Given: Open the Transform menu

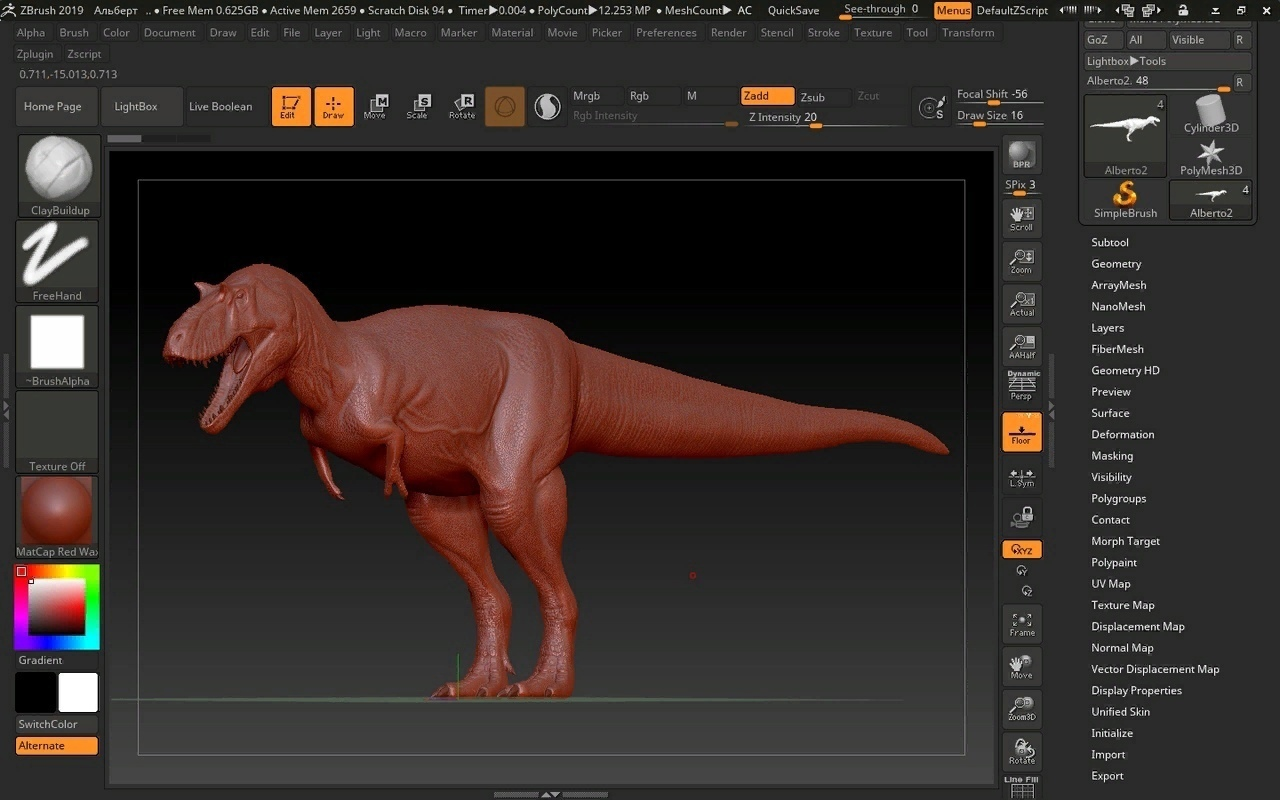Looking at the screenshot, I should click(968, 32).
